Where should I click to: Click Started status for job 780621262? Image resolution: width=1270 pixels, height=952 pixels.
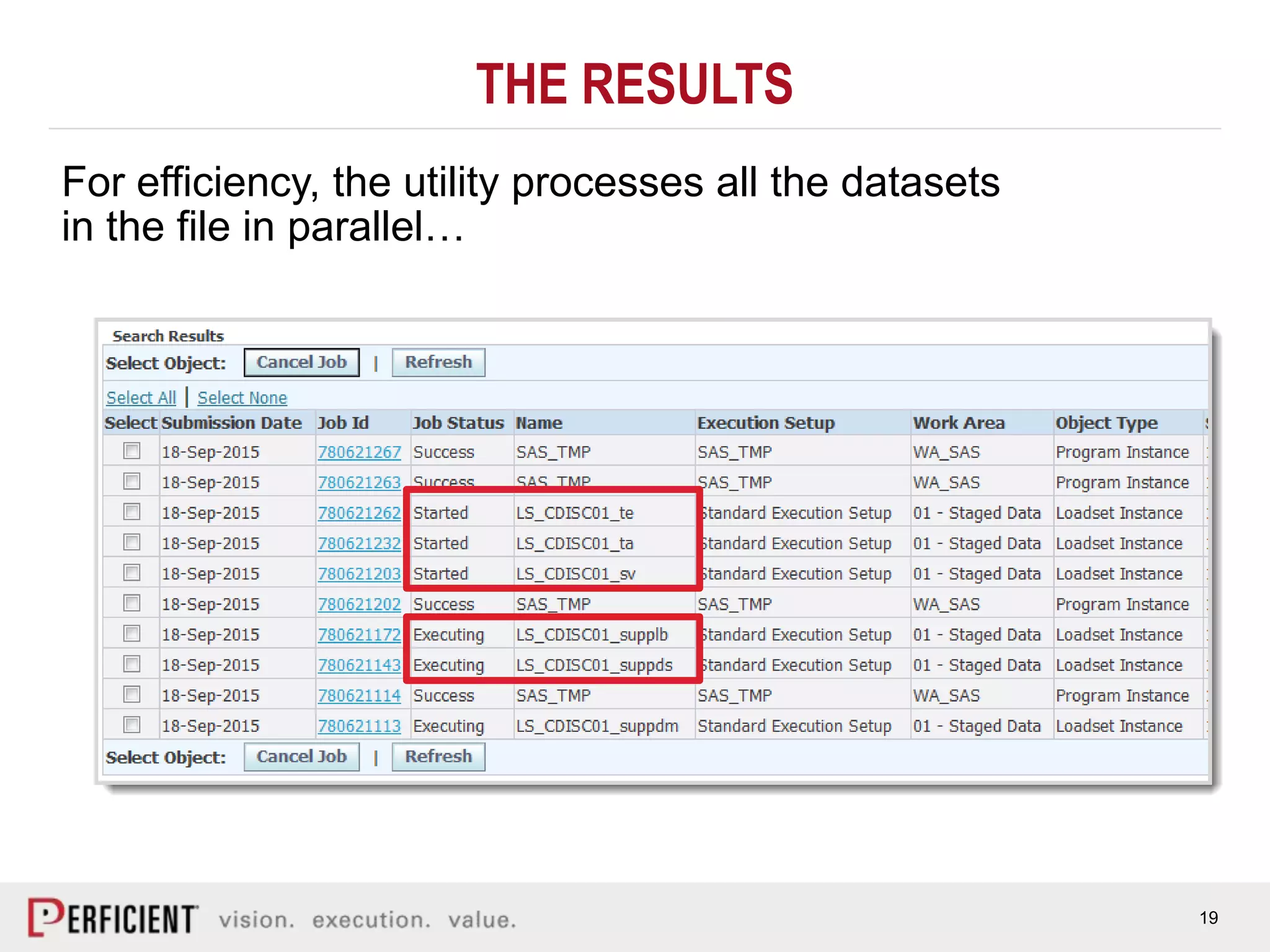441,513
